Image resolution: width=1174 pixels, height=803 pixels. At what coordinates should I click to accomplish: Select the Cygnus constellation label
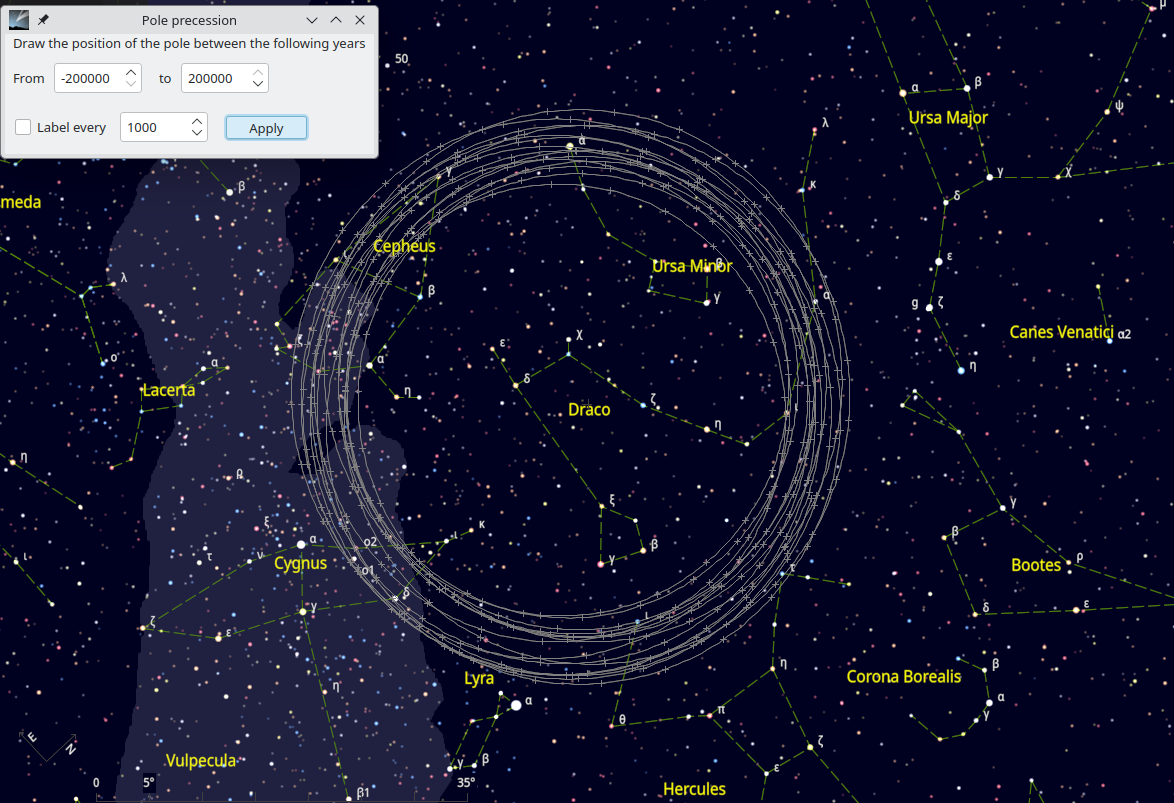click(300, 563)
